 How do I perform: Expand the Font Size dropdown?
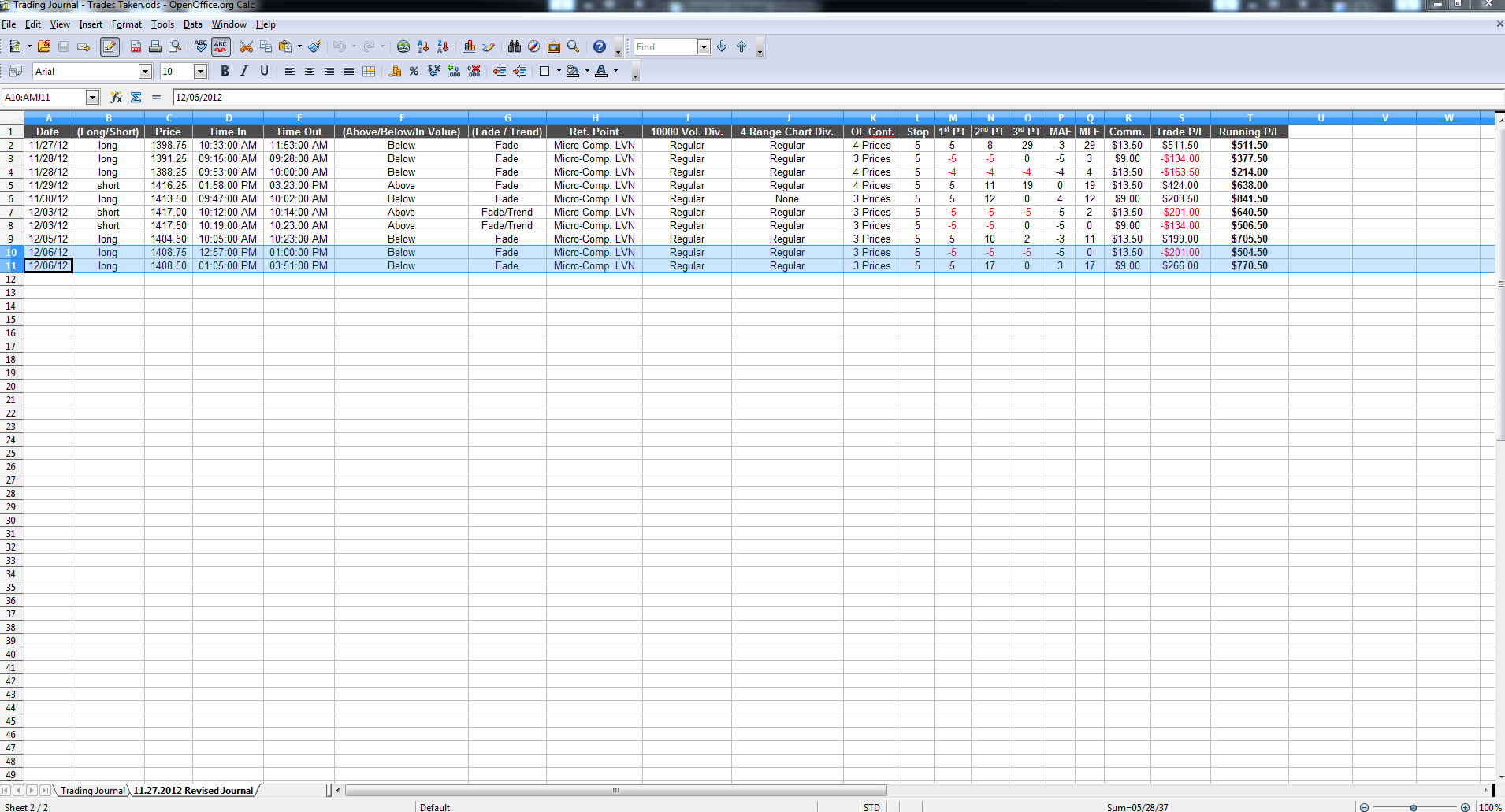click(x=200, y=72)
